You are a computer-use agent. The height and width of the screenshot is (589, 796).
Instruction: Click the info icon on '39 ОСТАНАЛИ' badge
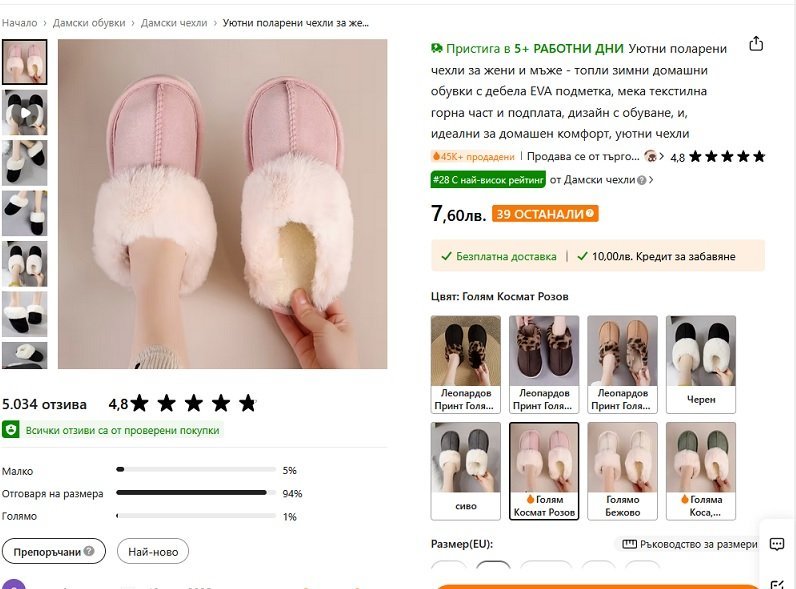(x=590, y=214)
